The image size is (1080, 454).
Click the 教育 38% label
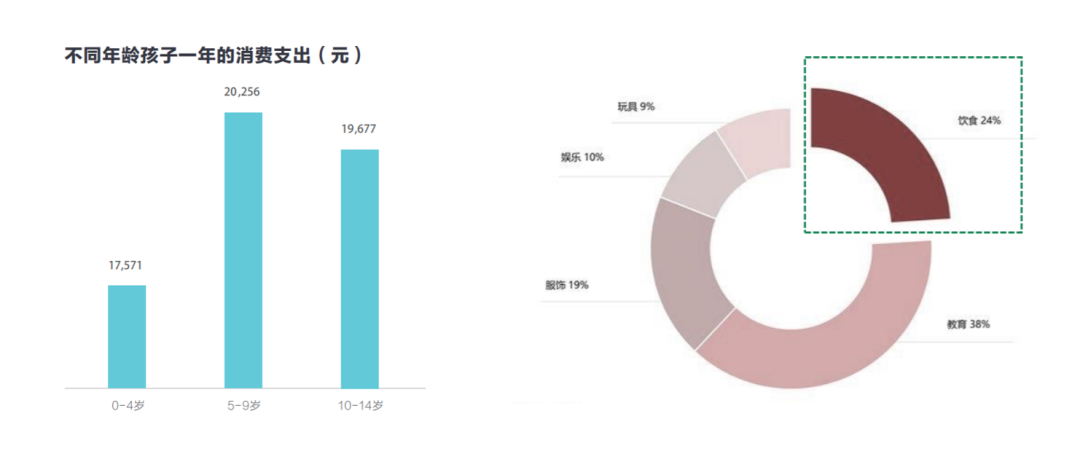click(x=968, y=324)
